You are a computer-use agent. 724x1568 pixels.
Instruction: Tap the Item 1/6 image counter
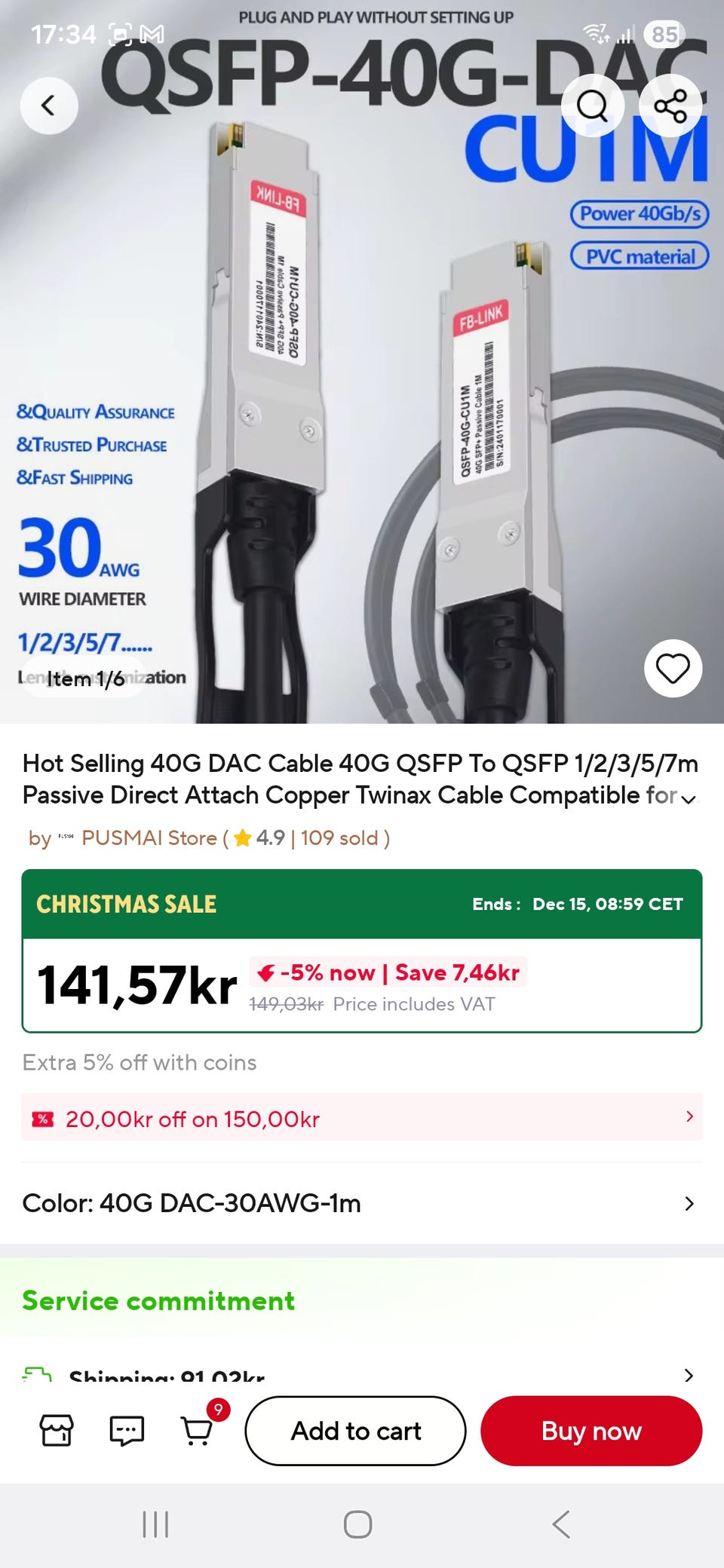(x=85, y=678)
